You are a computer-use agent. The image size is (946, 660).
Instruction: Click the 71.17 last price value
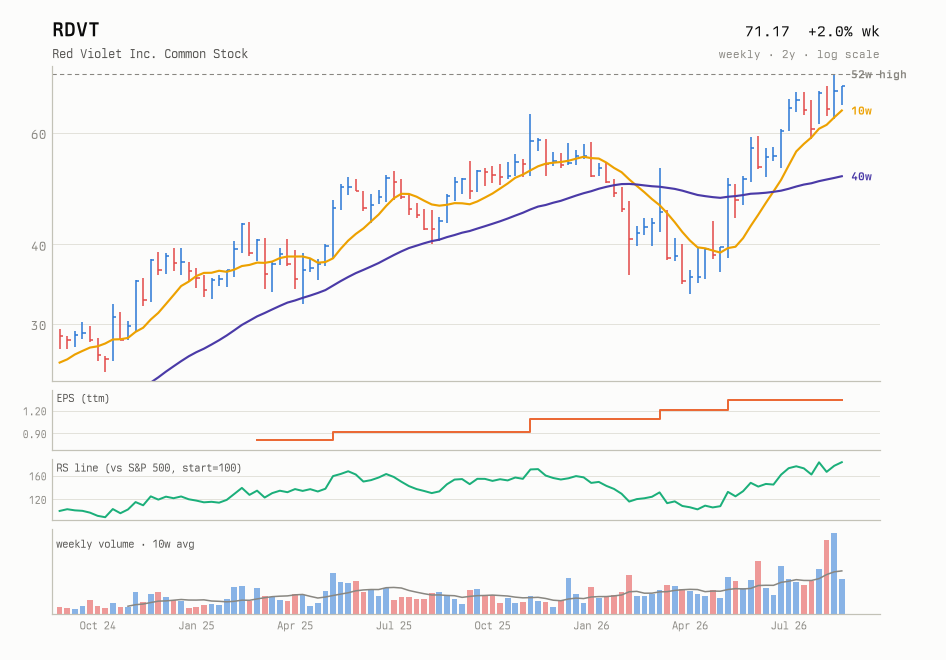coord(767,31)
